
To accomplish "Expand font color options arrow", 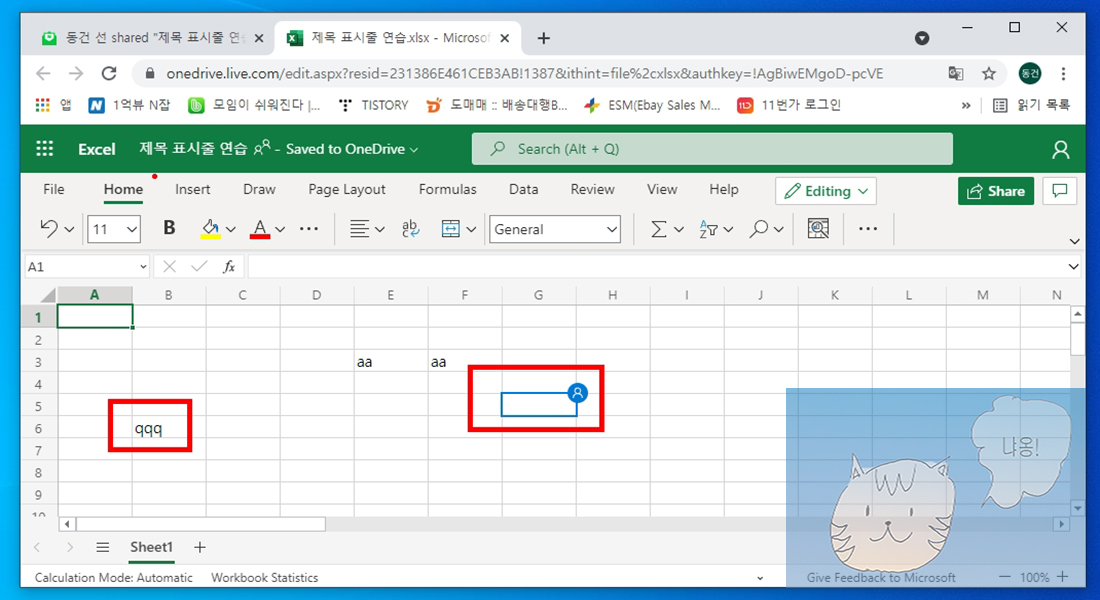I will (280, 229).
